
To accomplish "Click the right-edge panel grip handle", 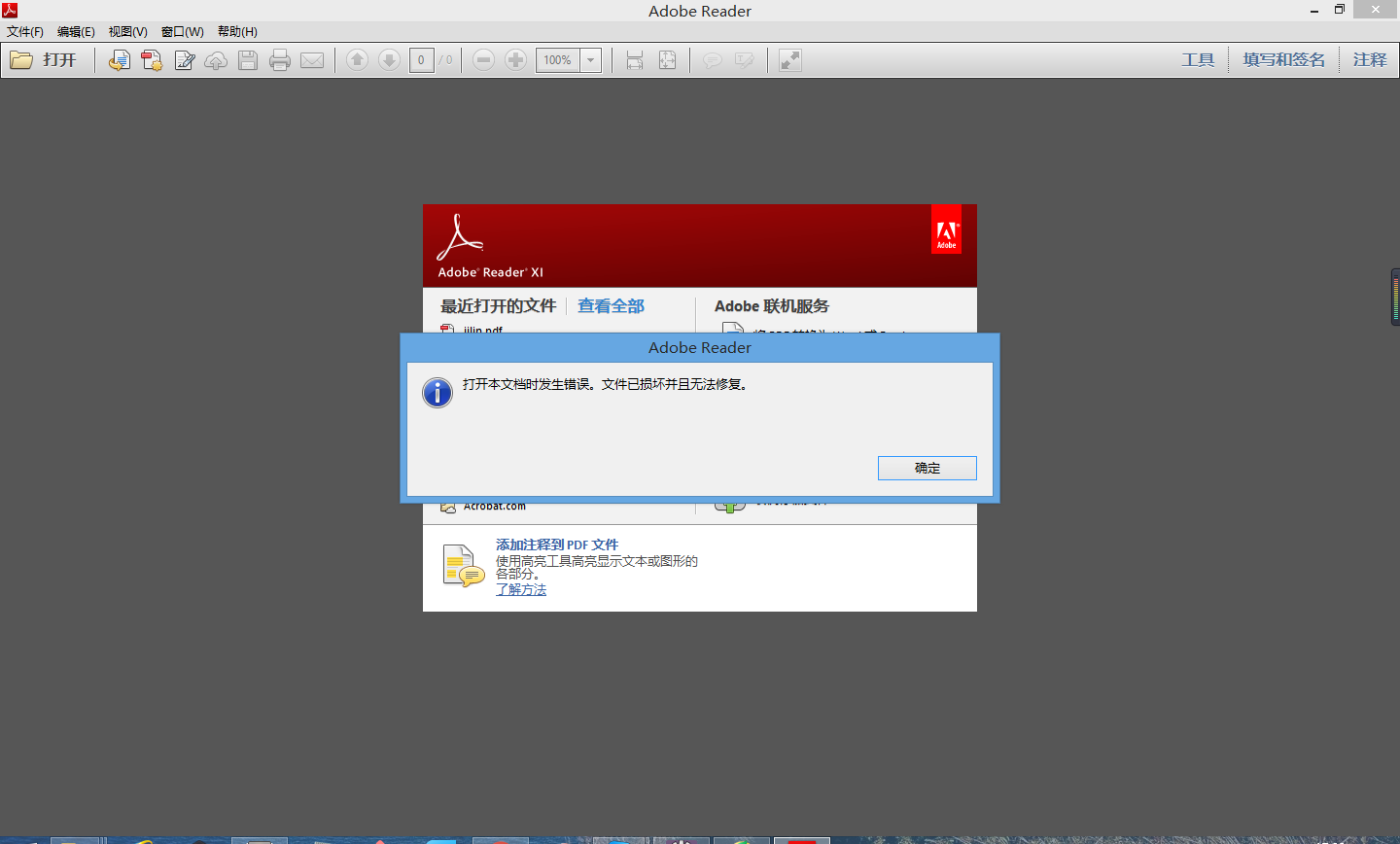I will tap(1395, 297).
